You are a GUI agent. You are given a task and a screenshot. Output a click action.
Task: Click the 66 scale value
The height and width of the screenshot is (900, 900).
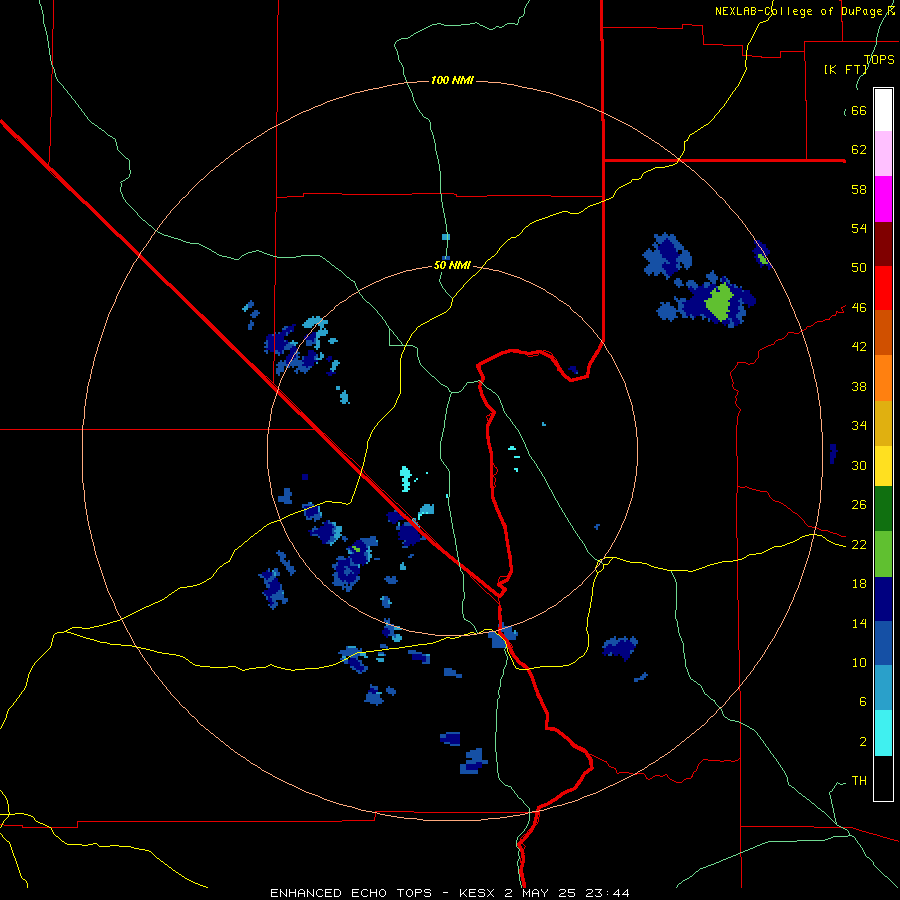click(x=859, y=110)
